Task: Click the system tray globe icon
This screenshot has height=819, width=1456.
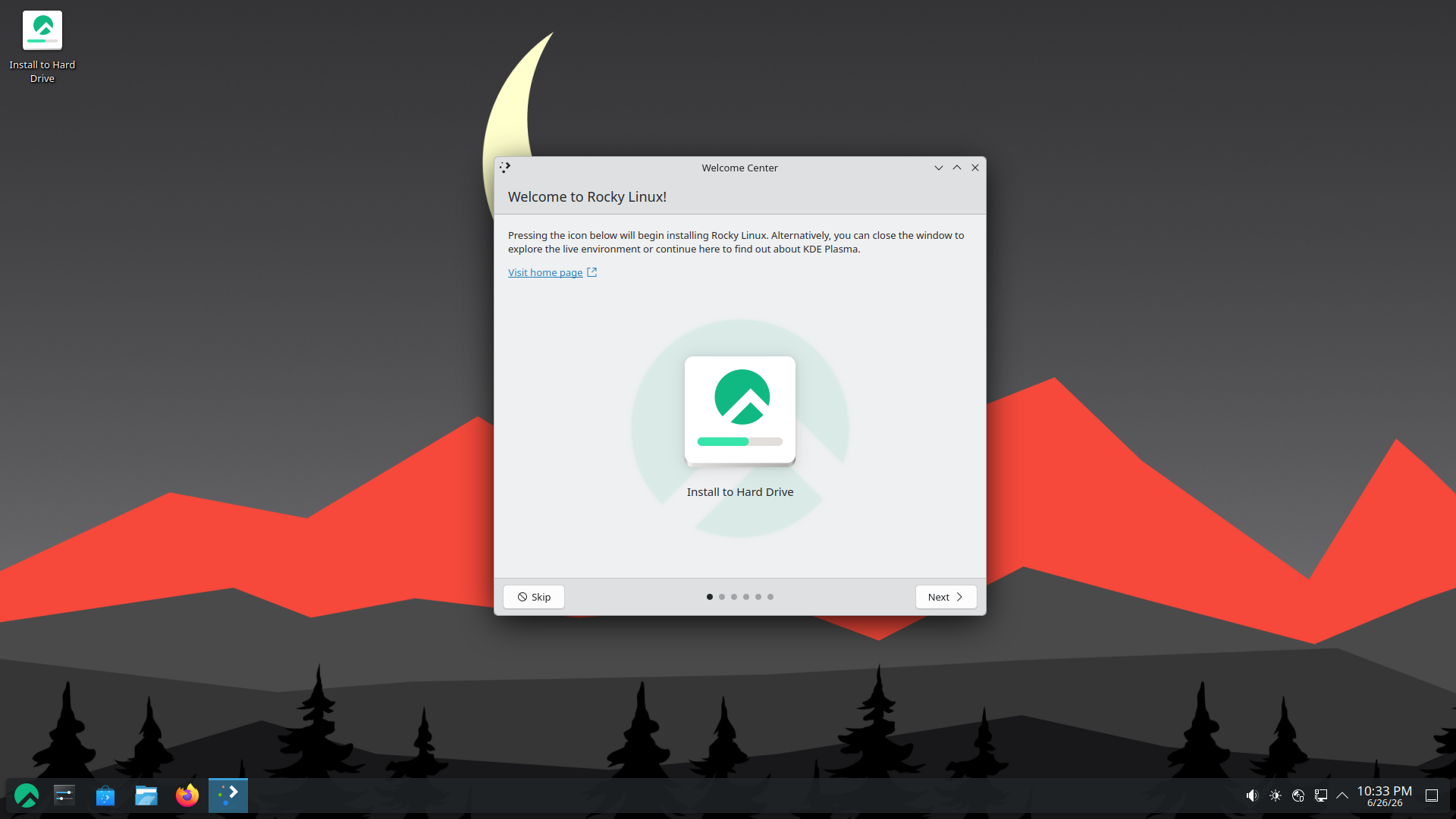Action: click(1298, 795)
